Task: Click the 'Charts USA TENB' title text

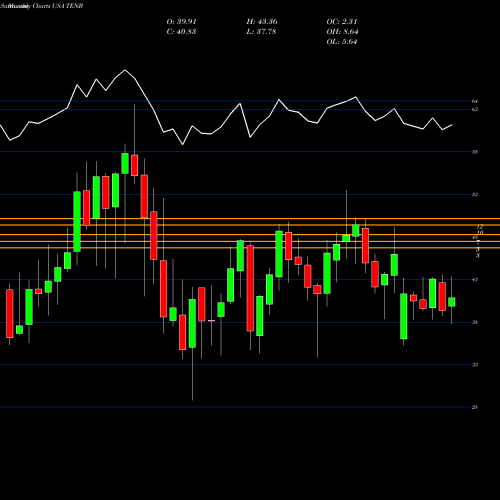Action: point(58,6)
